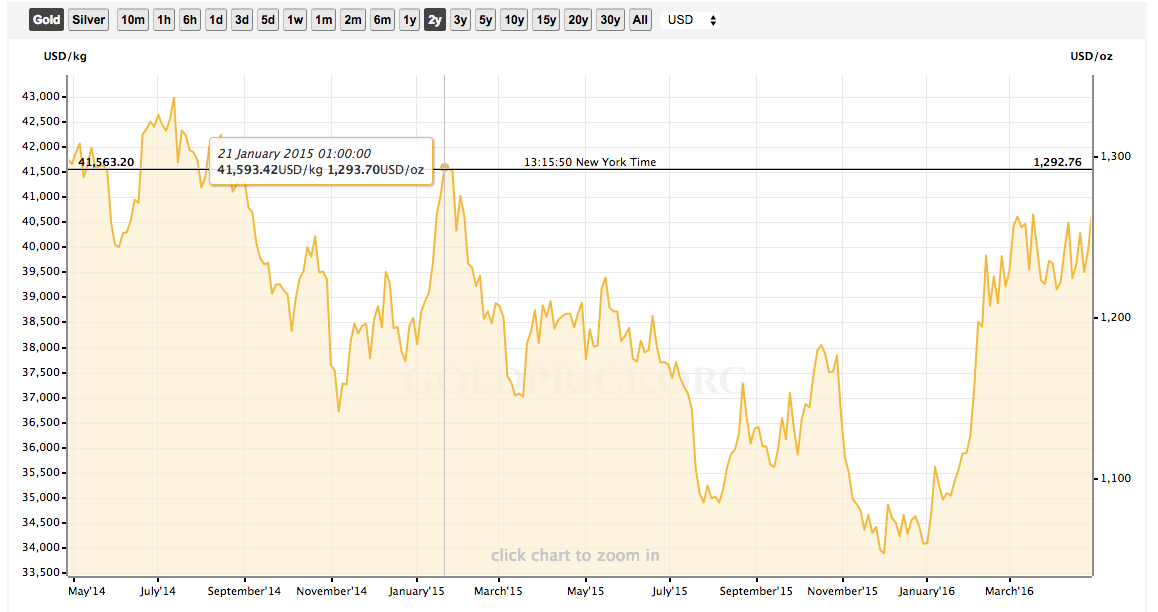View the 30y gold history

(610, 20)
